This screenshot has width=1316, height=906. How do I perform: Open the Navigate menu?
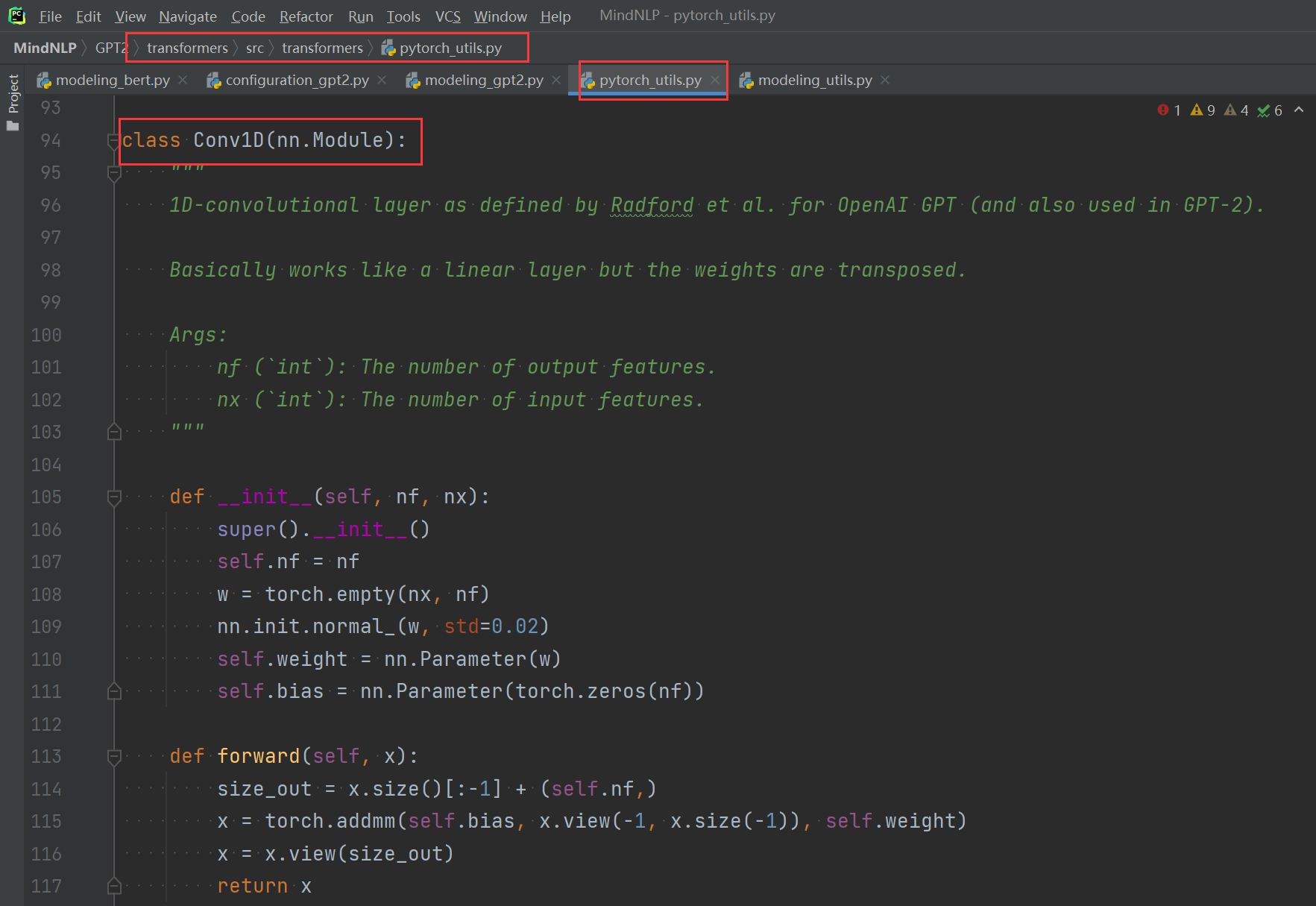pos(188,16)
